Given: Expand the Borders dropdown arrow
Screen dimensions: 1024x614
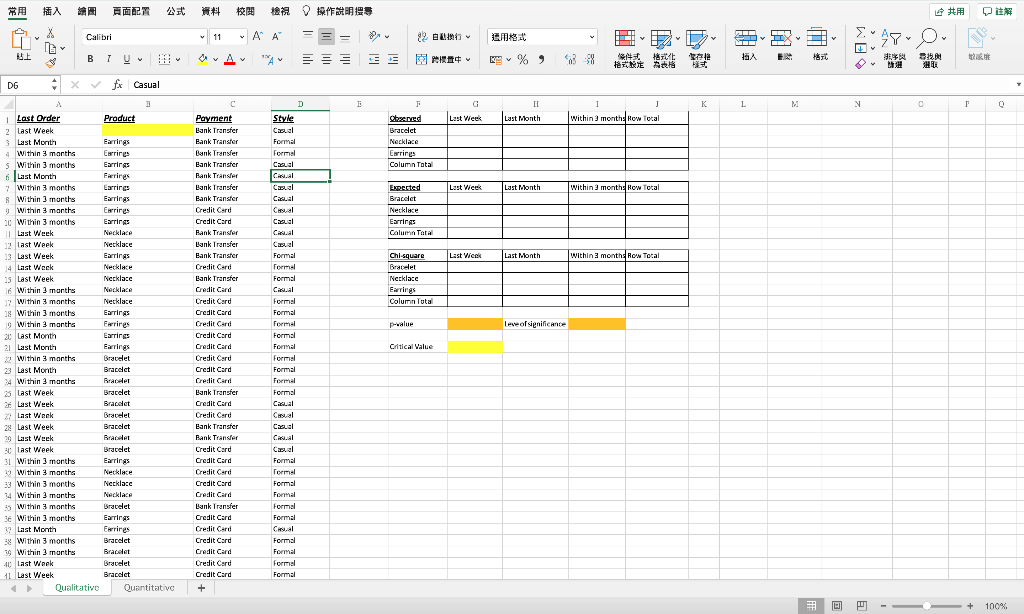Looking at the screenshot, I should (x=178, y=59).
